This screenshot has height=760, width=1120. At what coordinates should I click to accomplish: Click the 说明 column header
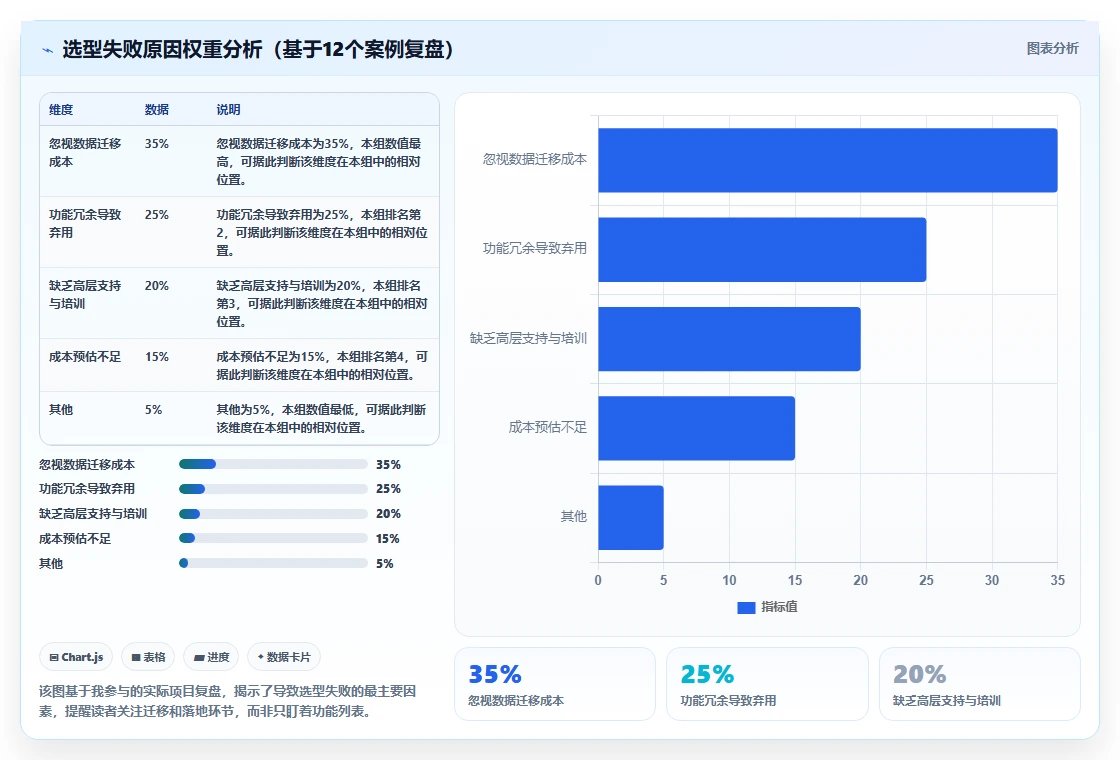(229, 110)
